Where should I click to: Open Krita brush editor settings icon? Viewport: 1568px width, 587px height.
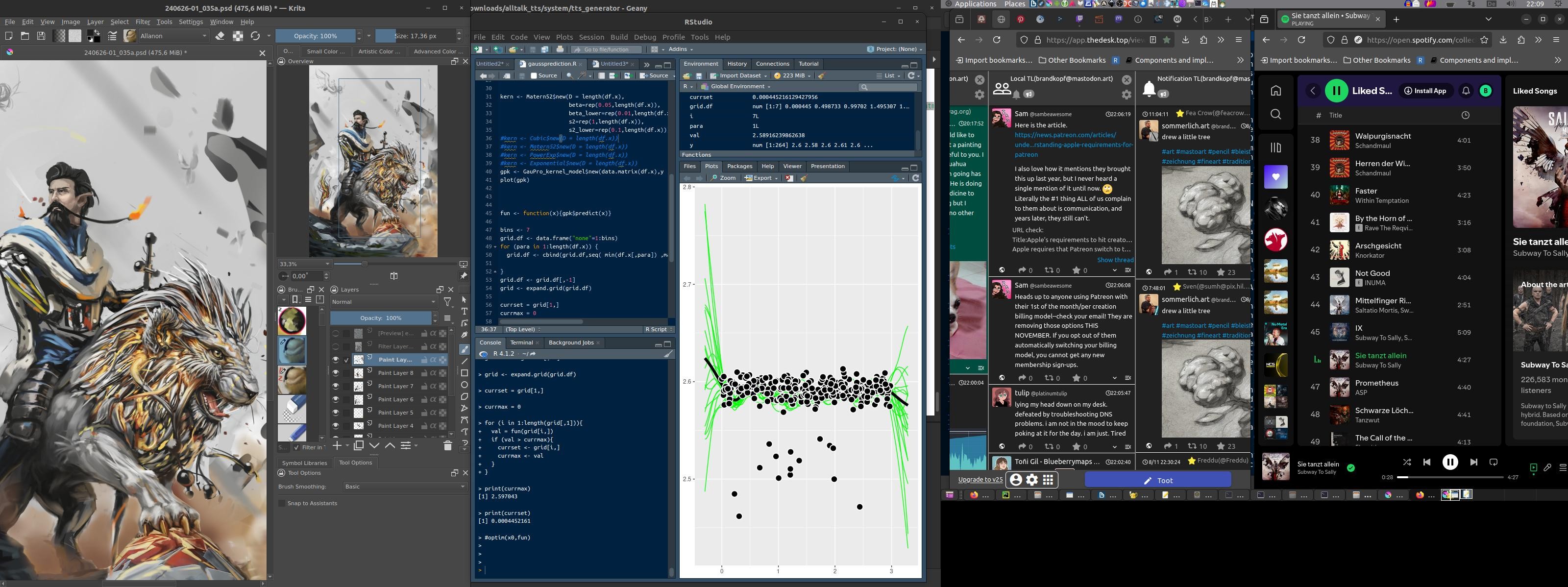pos(112,36)
